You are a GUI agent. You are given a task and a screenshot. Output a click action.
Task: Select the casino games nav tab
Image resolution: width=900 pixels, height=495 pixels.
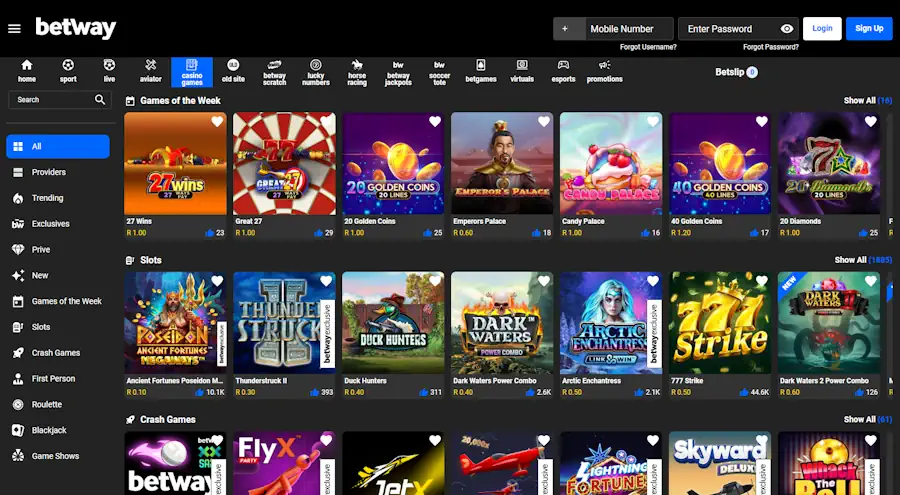pos(192,72)
